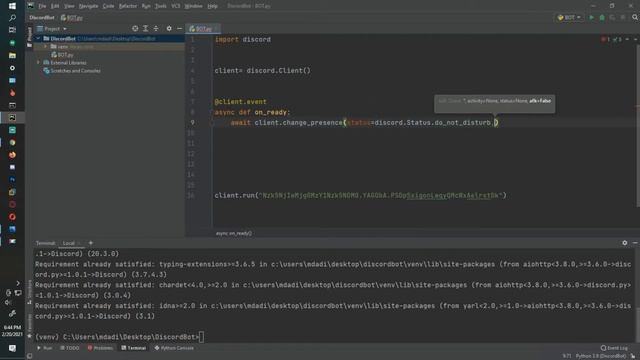Collapse the DiscordBot root folder
The height and width of the screenshot is (360, 640).
click(x=38, y=38)
